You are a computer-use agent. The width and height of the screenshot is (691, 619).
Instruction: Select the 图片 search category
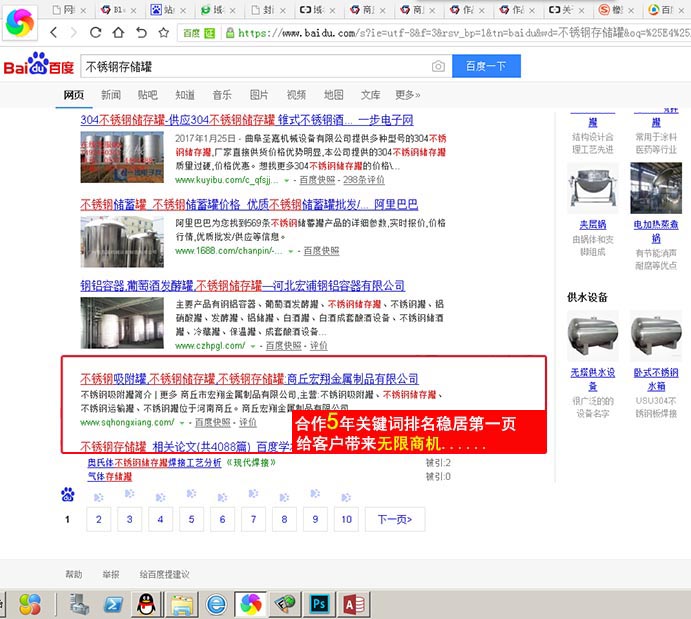(259, 95)
